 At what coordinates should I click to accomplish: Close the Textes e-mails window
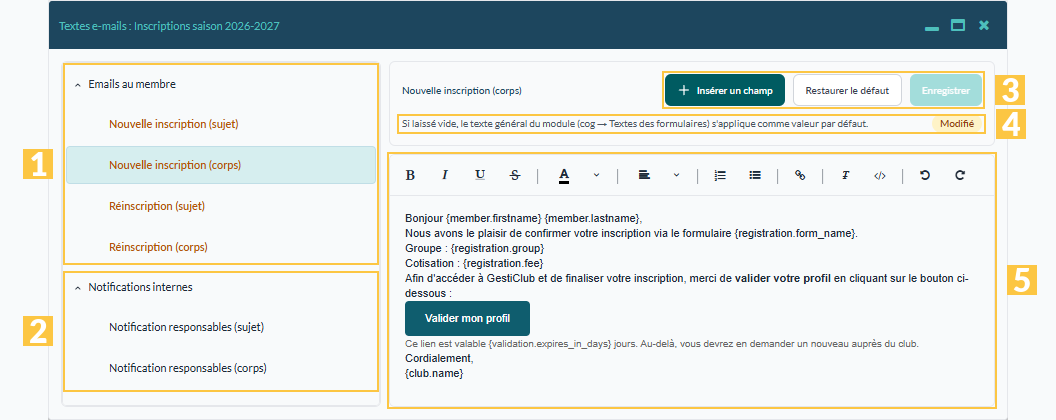pos(984,26)
